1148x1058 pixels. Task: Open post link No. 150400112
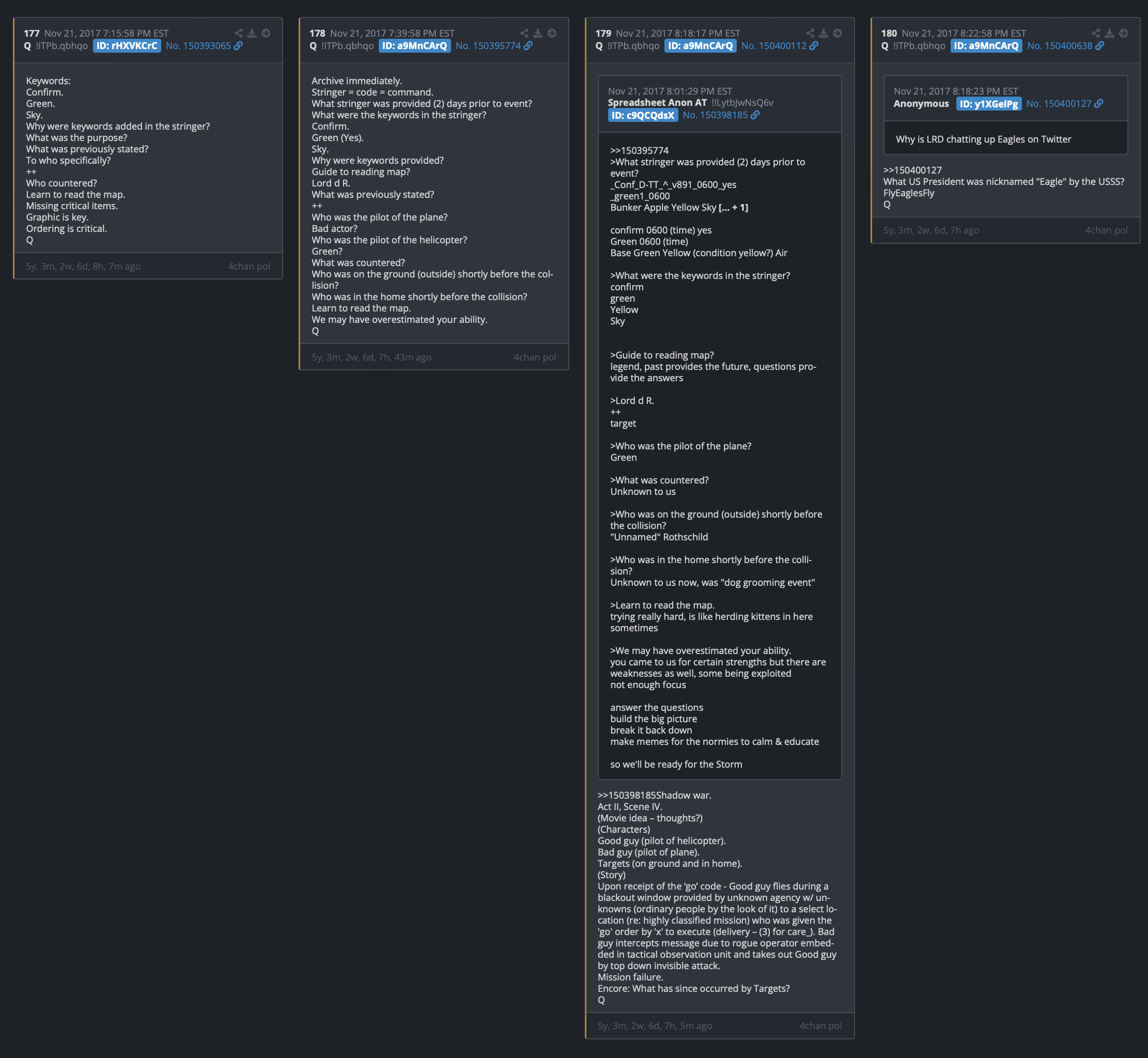coord(773,46)
